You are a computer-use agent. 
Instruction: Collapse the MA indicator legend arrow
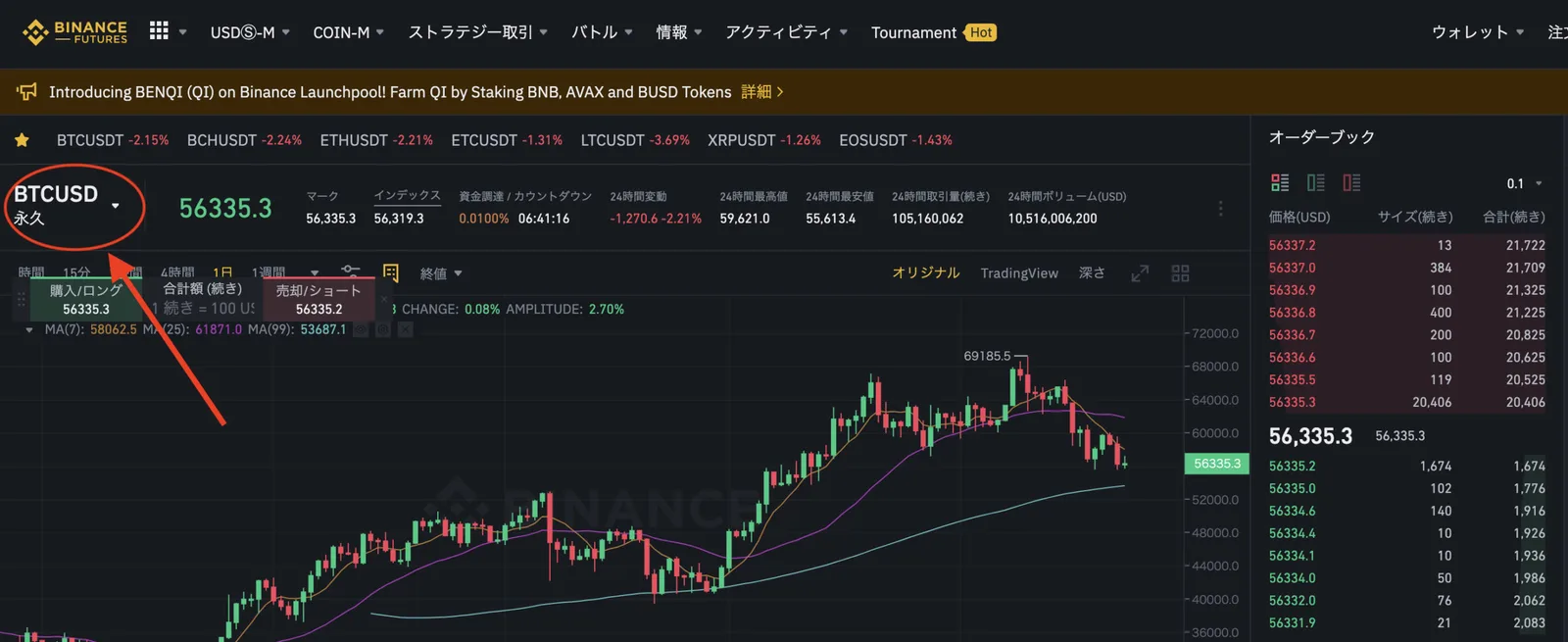click(29, 330)
